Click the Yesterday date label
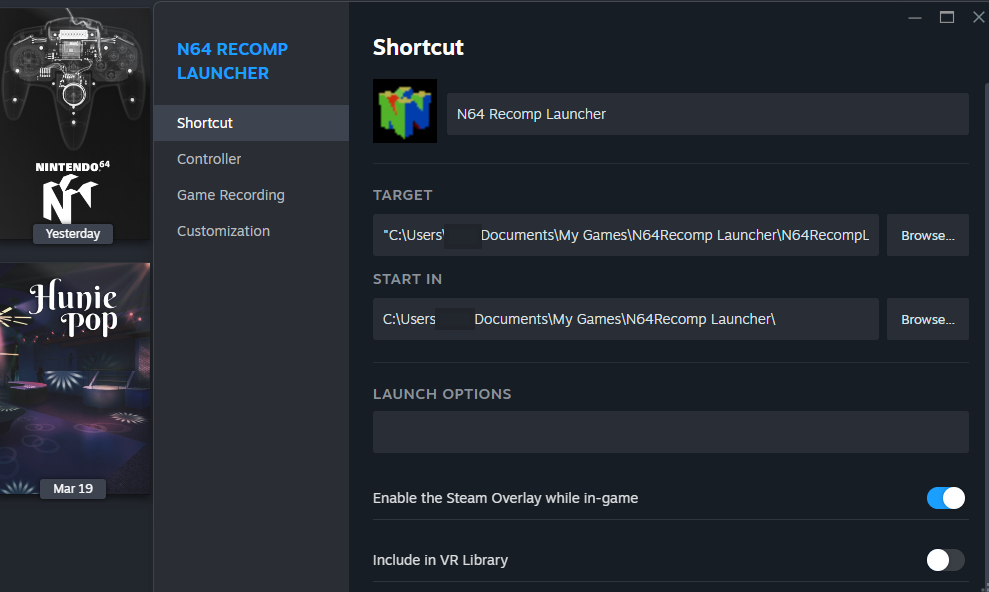This screenshot has width=989, height=592. coord(73,234)
